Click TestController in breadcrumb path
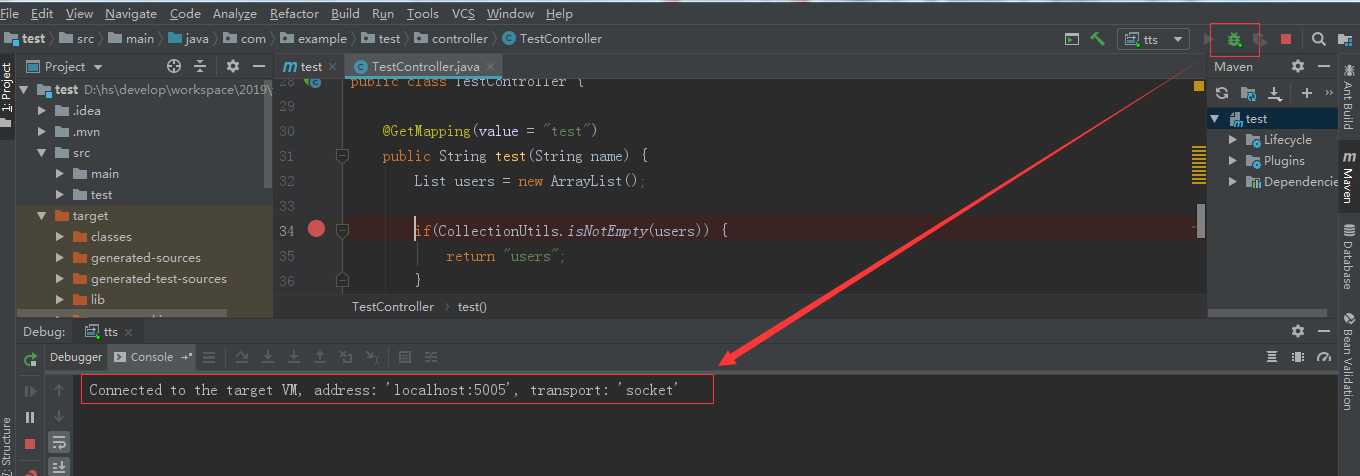 tap(552, 39)
